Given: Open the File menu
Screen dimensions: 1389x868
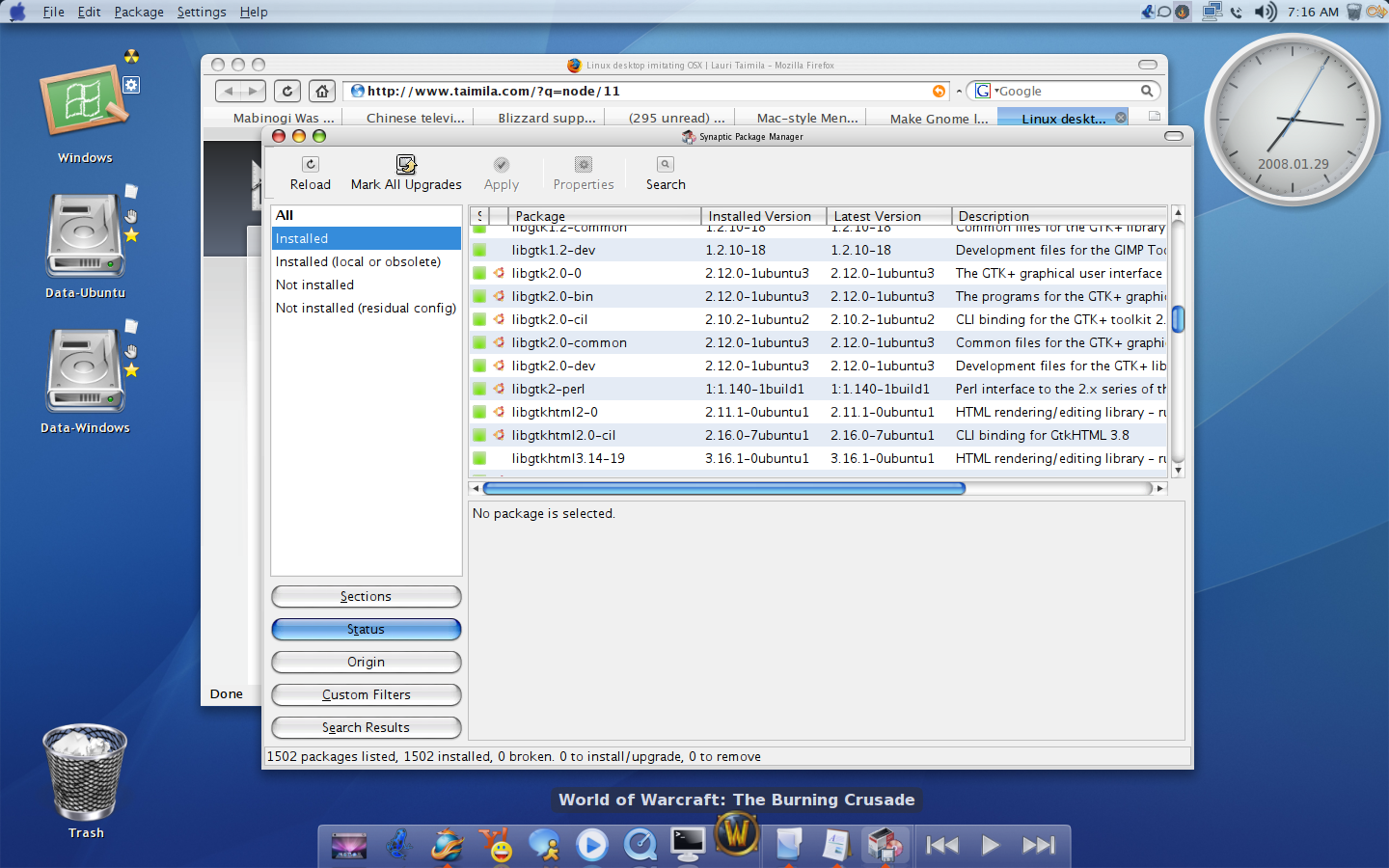Looking at the screenshot, I should point(54,12).
